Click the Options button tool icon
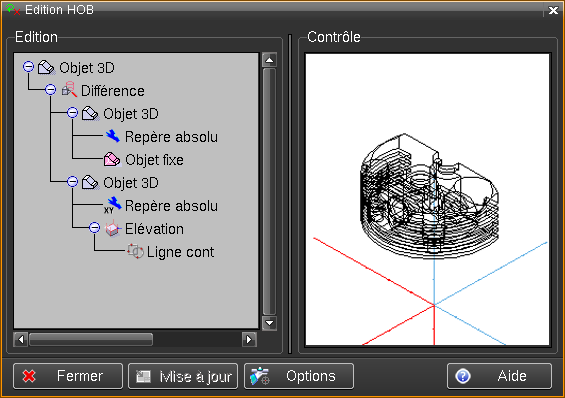The width and height of the screenshot is (565, 398). pos(260,376)
